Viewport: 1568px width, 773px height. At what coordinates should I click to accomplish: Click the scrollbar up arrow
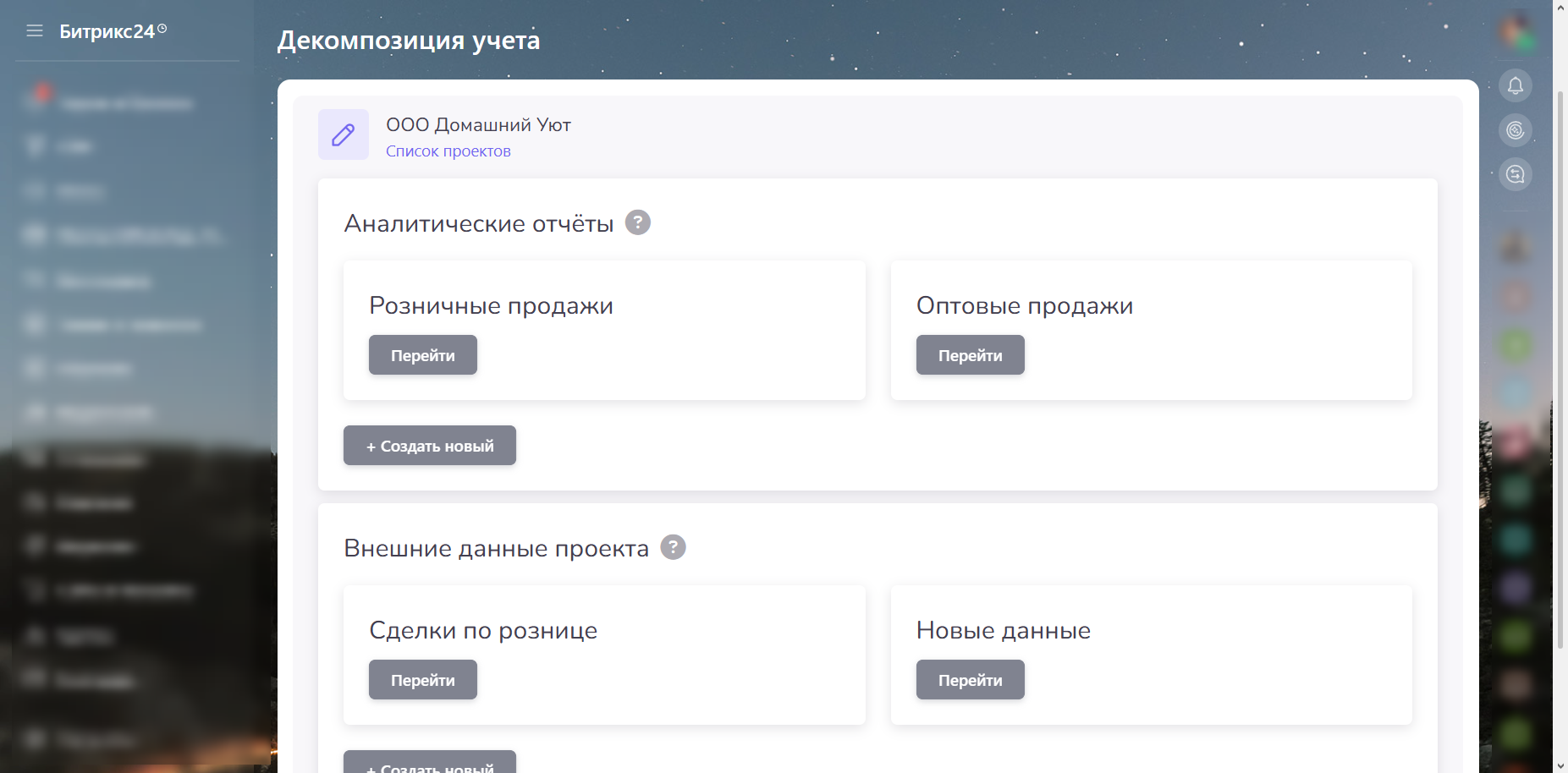1560,7
